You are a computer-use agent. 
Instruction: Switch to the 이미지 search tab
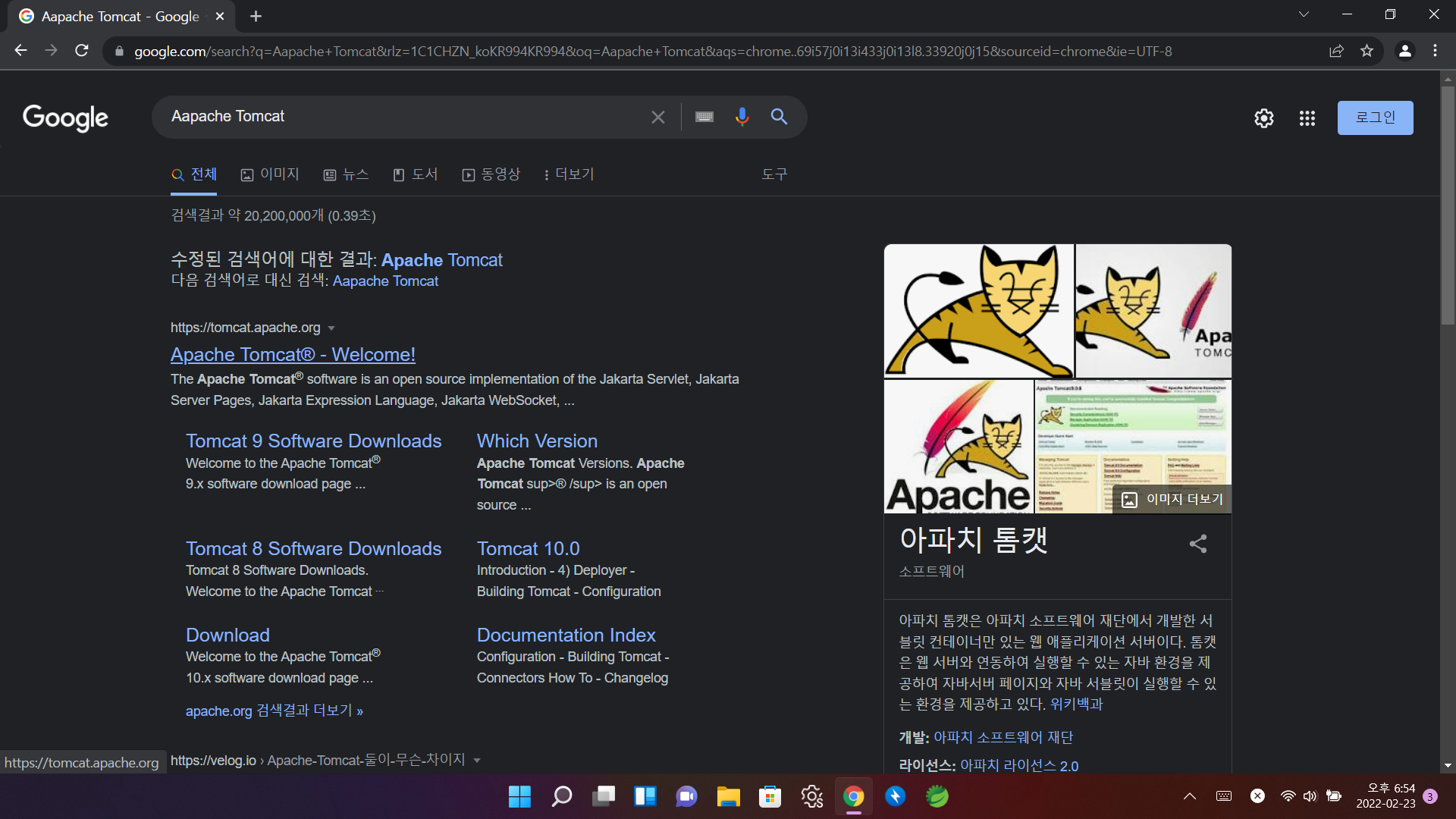click(x=271, y=174)
